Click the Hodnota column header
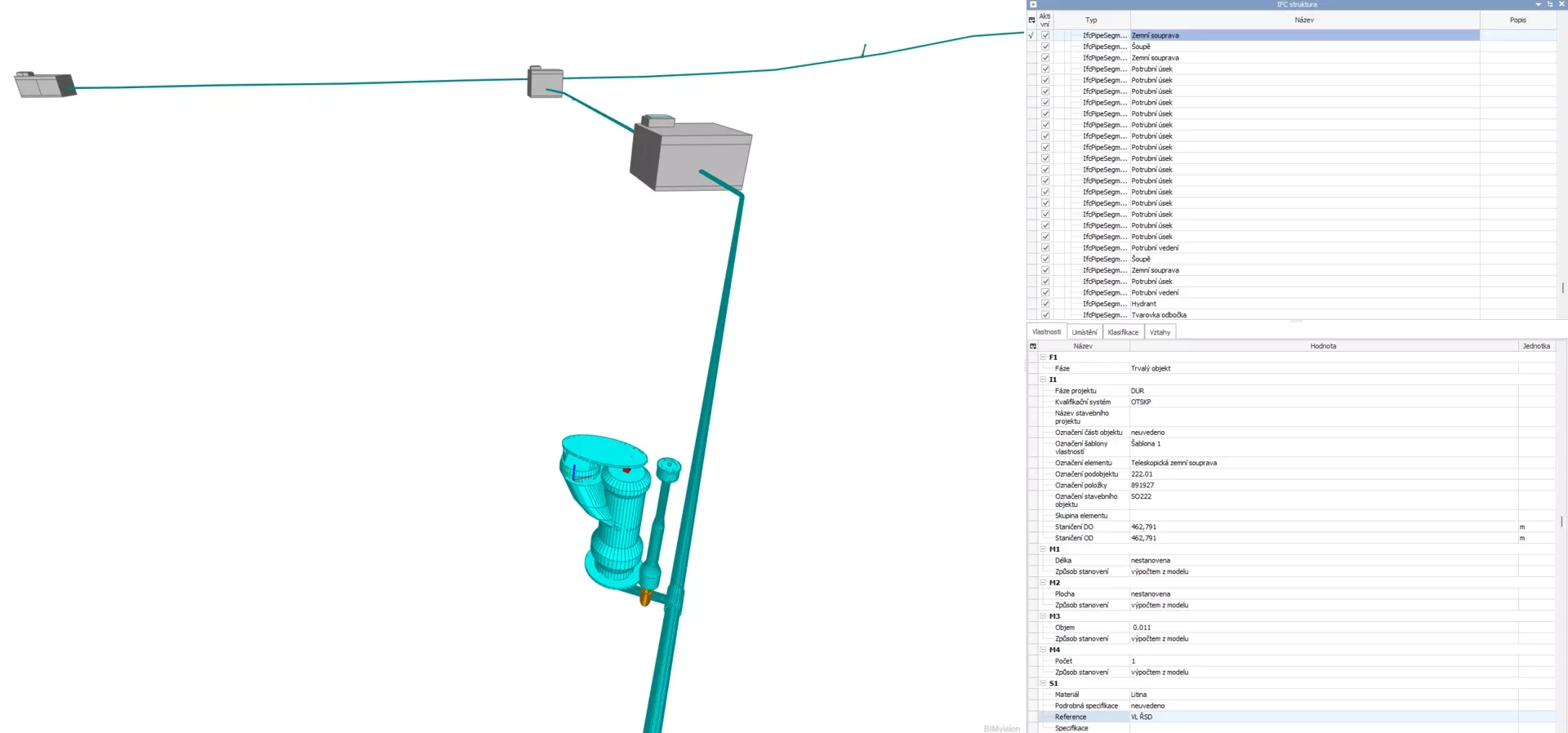The width and height of the screenshot is (1568, 733). pyautogui.click(x=1323, y=346)
